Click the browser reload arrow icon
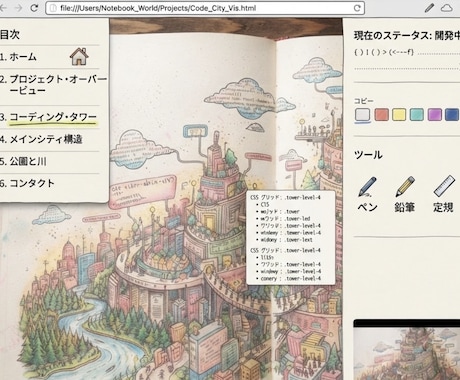Screen dimensions: 460x380 pos(34,8)
